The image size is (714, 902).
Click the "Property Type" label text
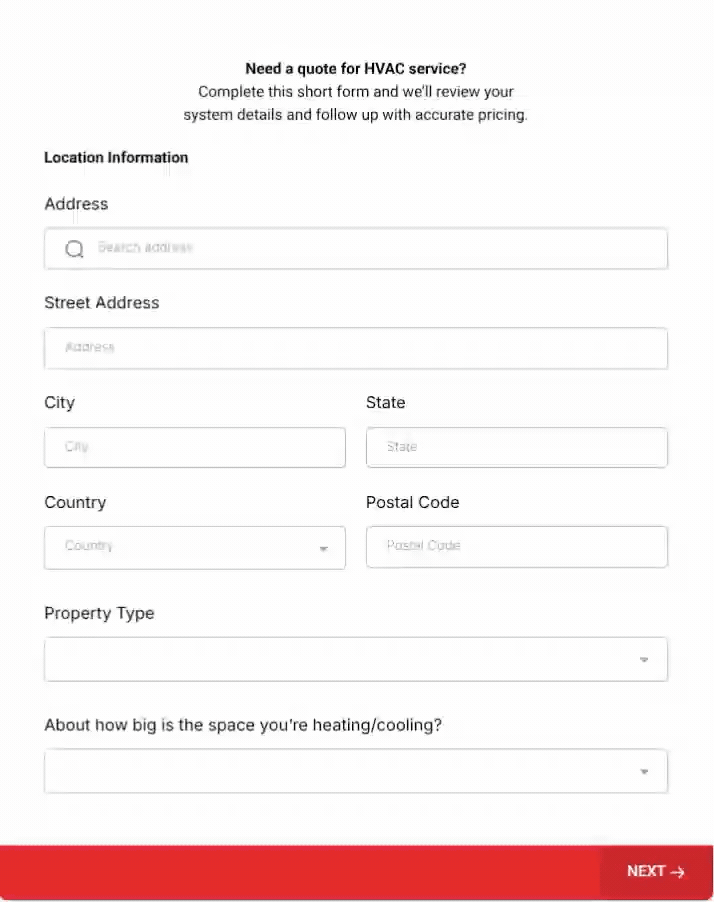pyautogui.click(x=99, y=613)
